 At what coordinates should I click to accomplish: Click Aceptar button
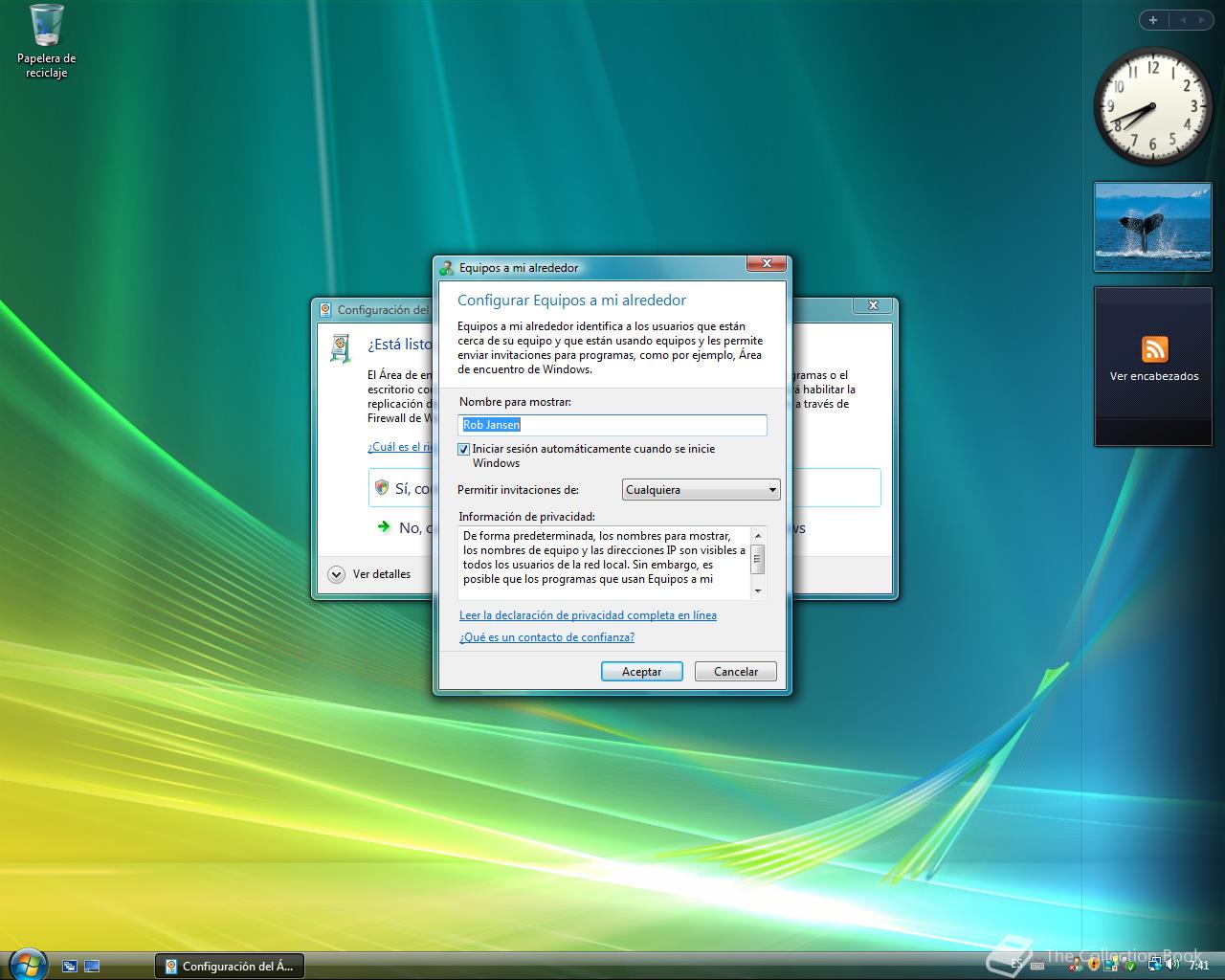pyautogui.click(x=641, y=672)
